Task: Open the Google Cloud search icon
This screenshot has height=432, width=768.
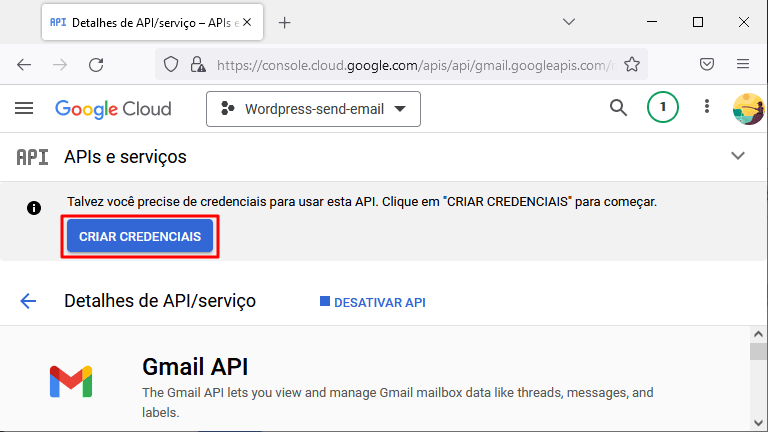Action: [x=618, y=107]
